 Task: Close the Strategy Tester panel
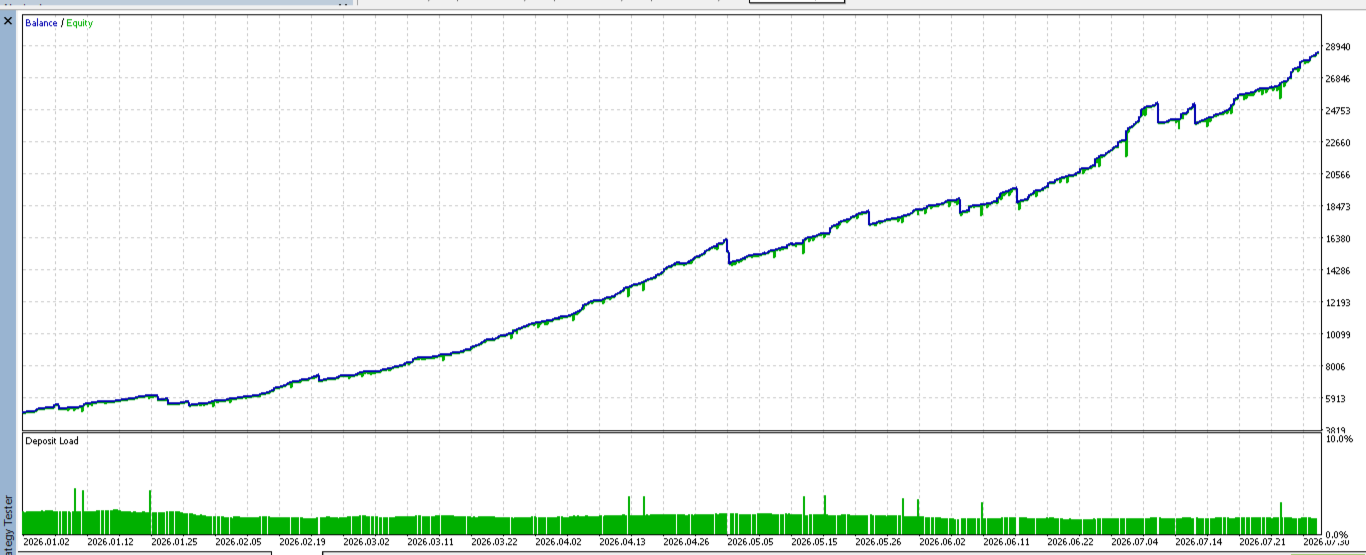8,20
